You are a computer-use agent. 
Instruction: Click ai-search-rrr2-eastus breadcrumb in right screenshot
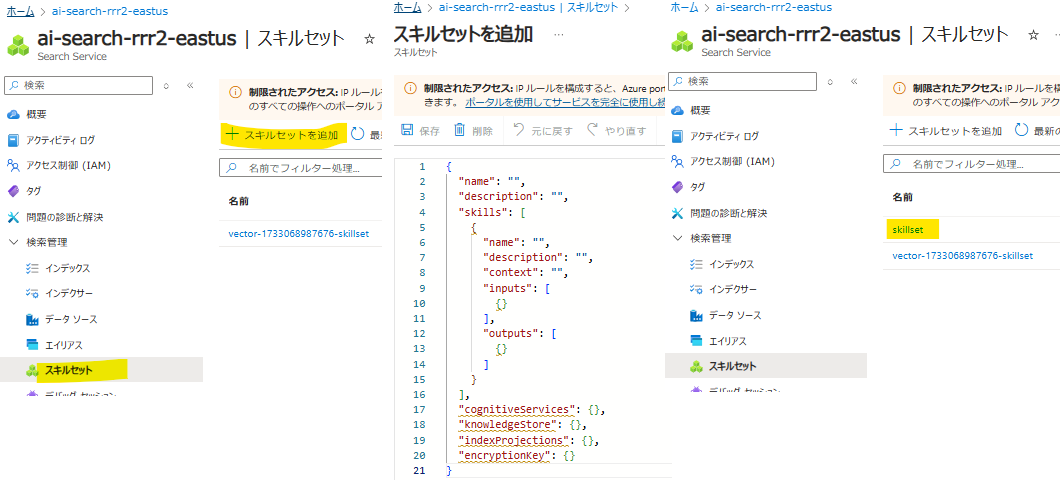pos(773,7)
